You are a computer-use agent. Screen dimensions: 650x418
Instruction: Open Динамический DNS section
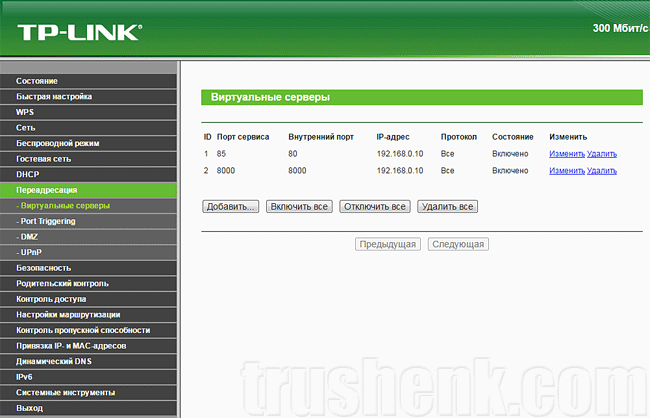pos(88,361)
